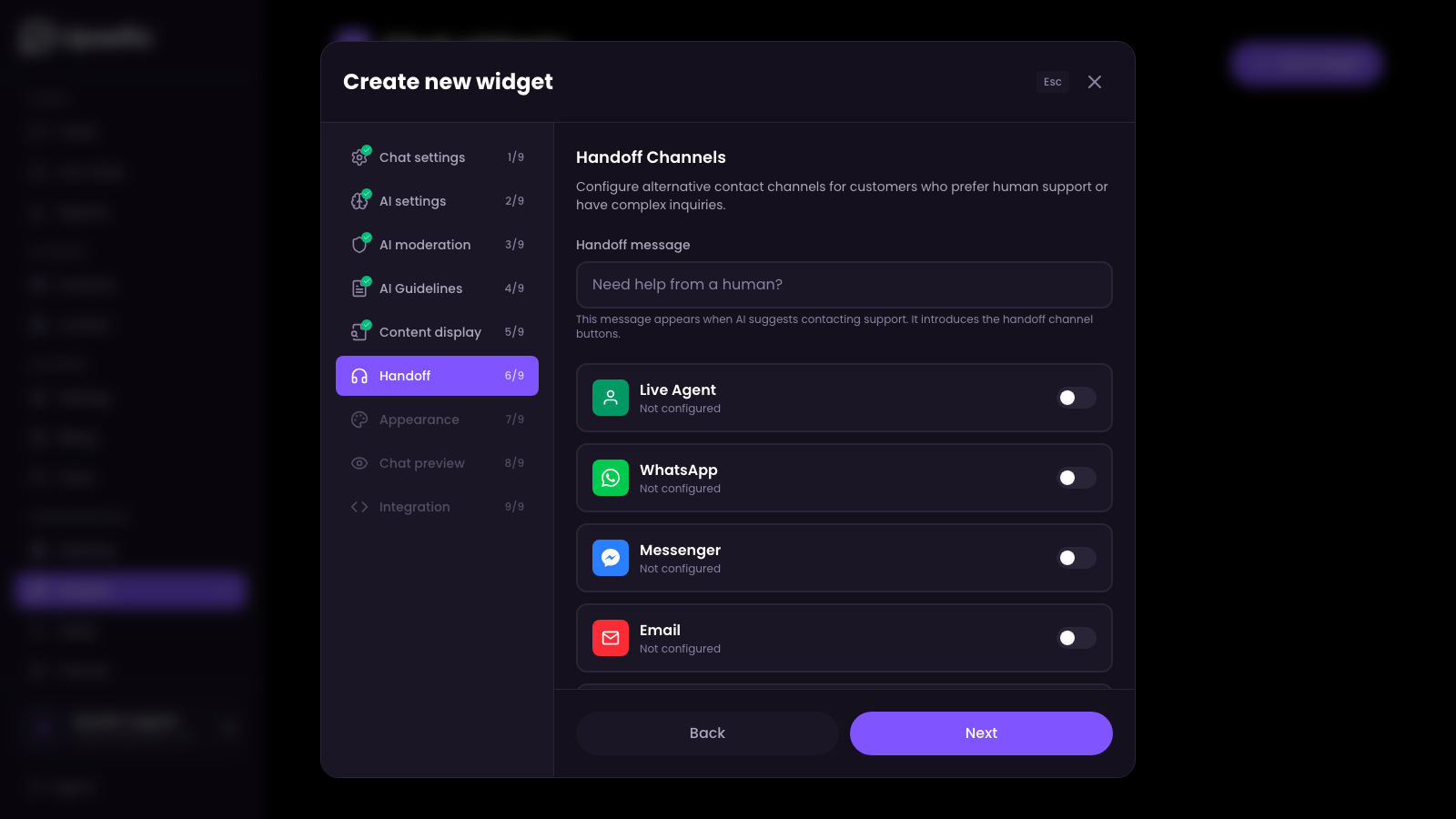The height and width of the screenshot is (819, 1456).
Task: Click the Live Agent channel icon
Action: coord(611,398)
